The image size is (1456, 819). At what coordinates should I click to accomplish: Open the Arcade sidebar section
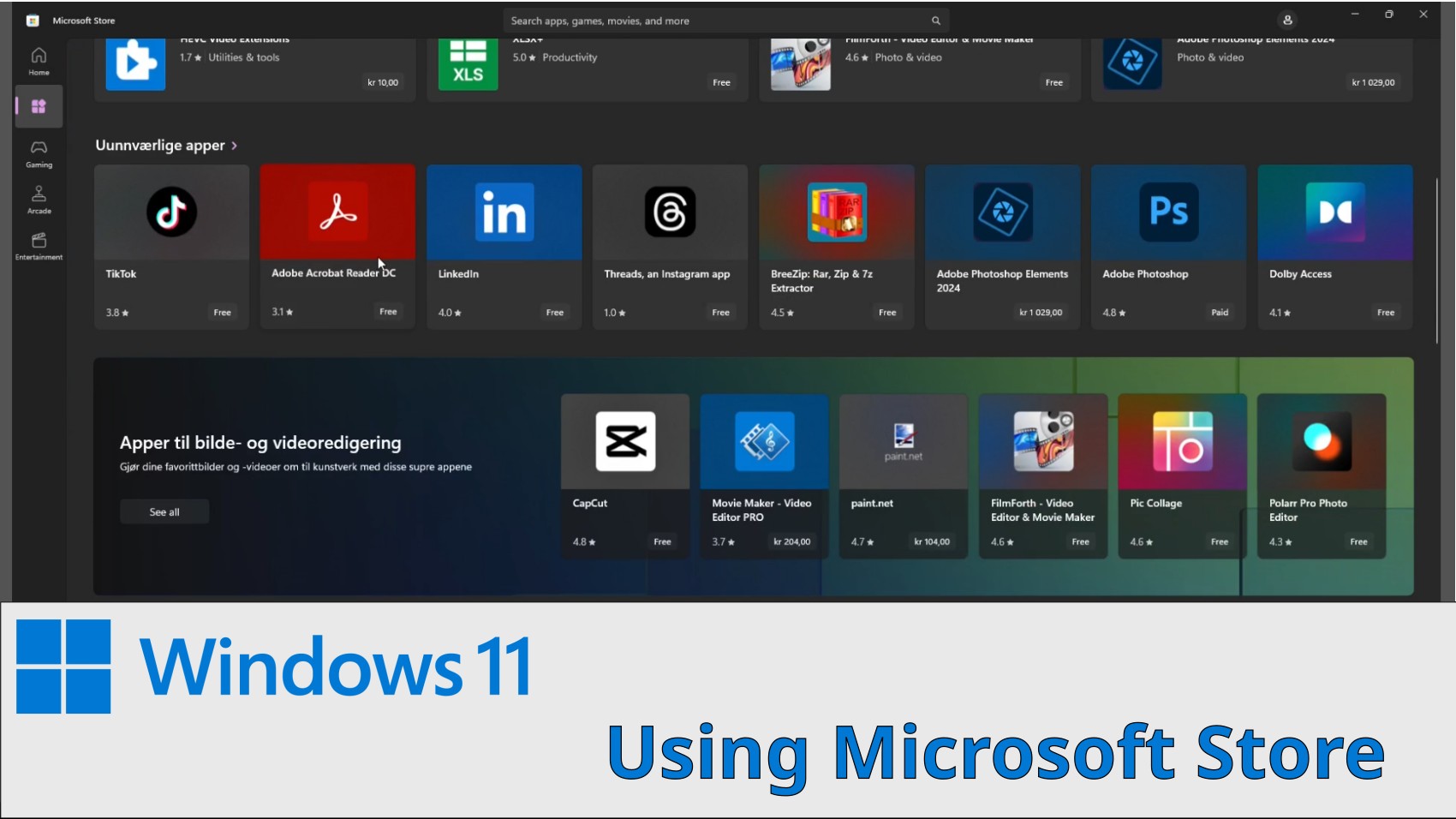pos(39,200)
